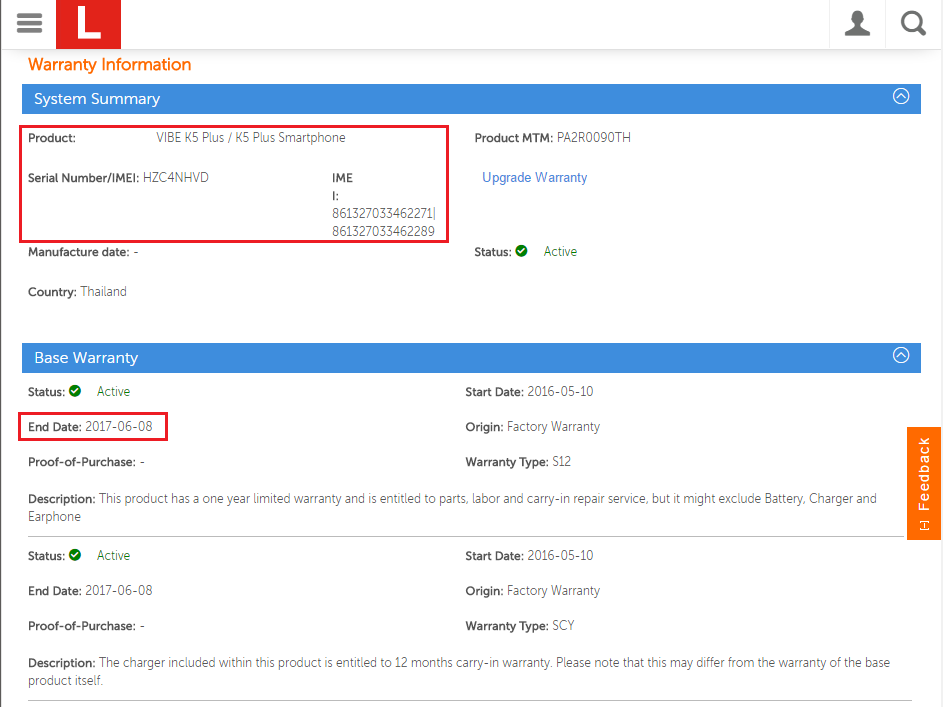Click the Upgrade Warranty link
The width and height of the screenshot is (943, 707).
coord(534,177)
